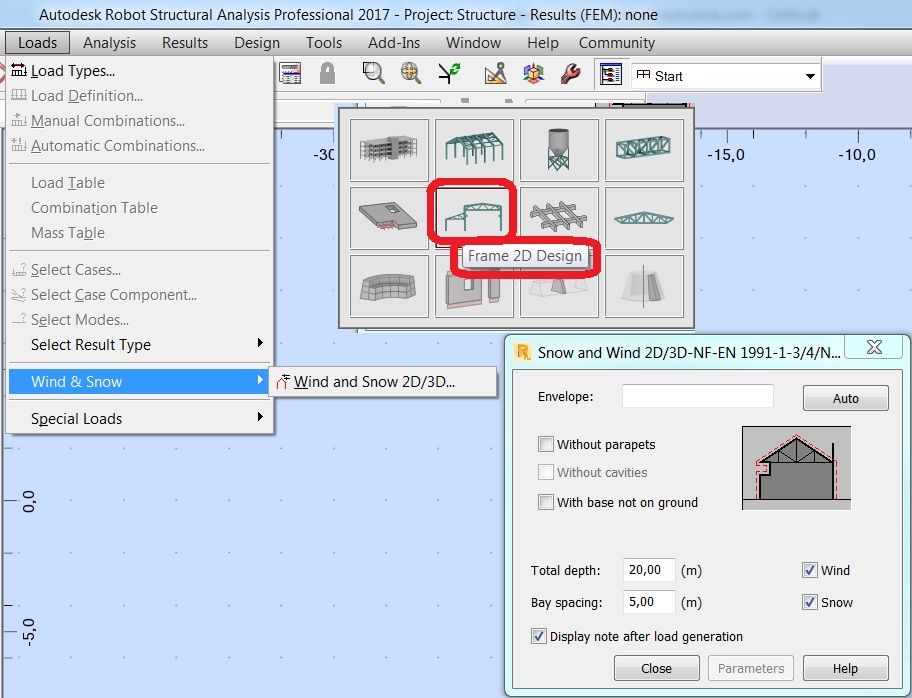Click the Auto envelope button
The width and height of the screenshot is (912, 698).
click(846, 398)
